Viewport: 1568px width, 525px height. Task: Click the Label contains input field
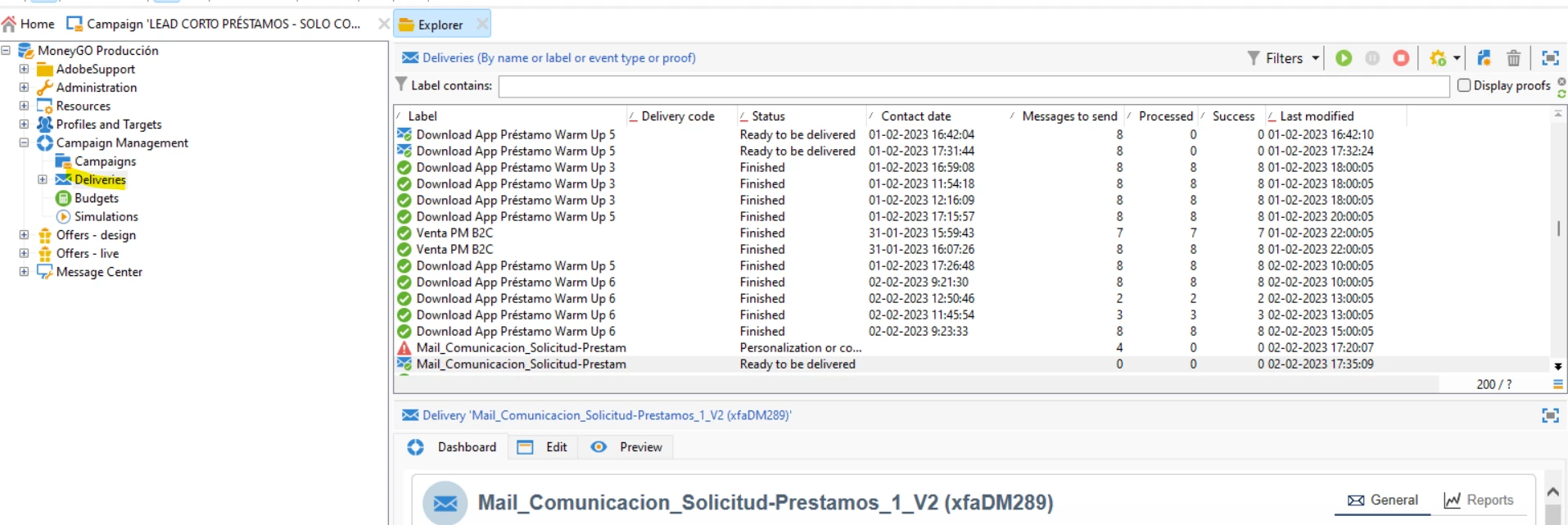[x=974, y=86]
